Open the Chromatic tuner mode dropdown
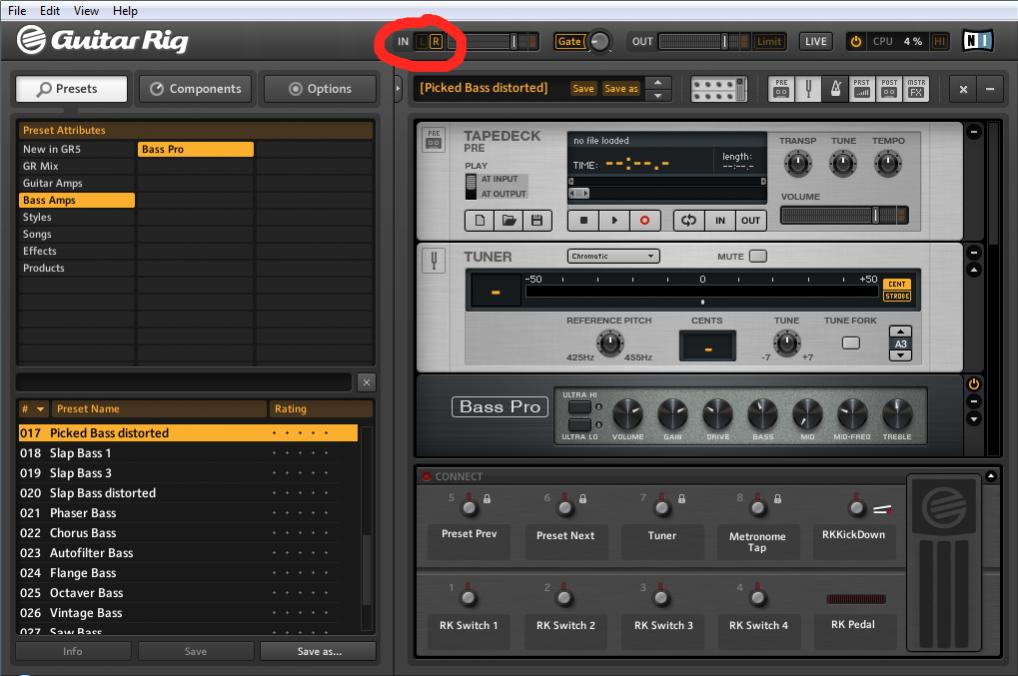 pos(614,256)
